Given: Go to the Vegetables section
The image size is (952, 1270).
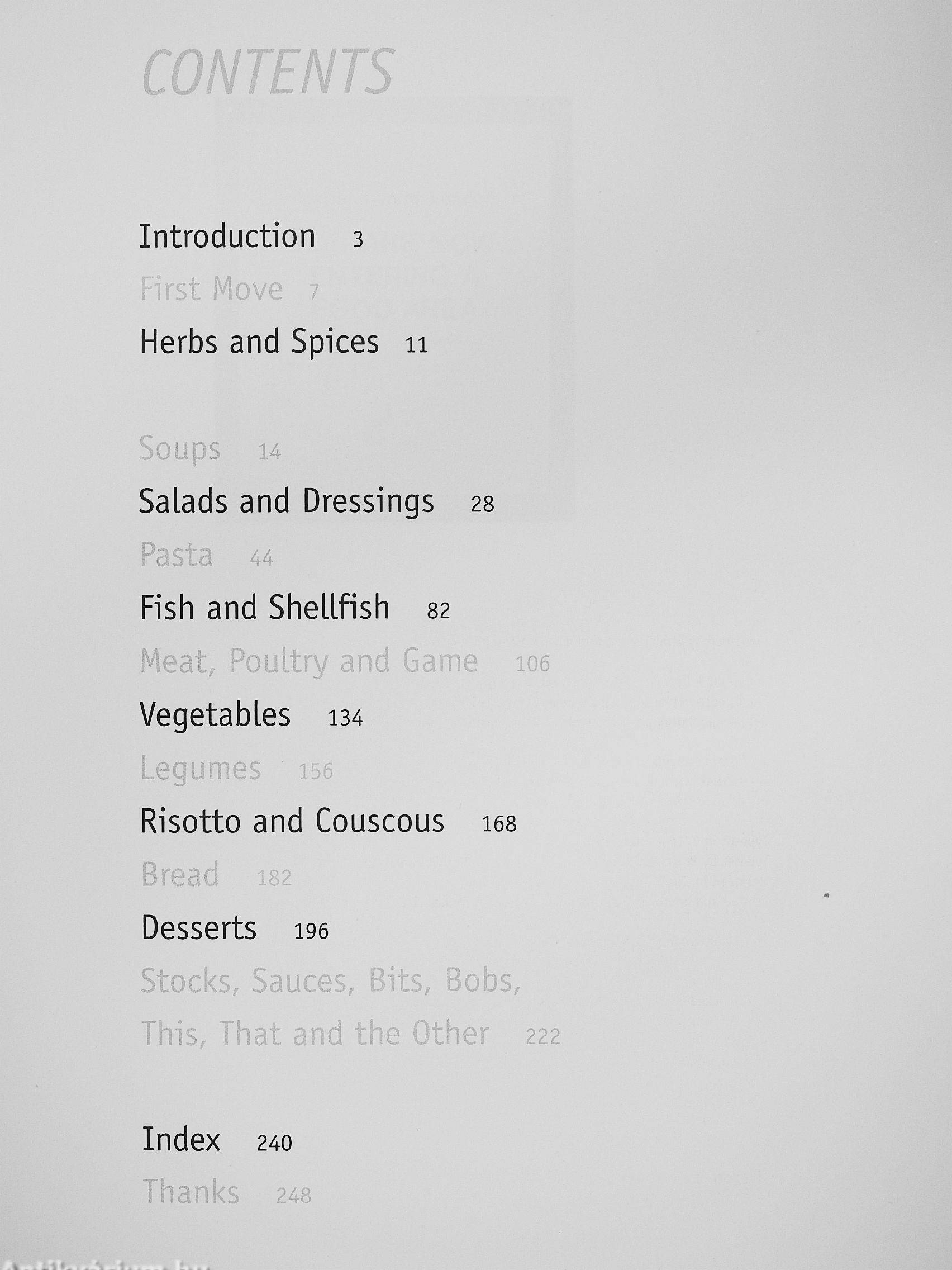Looking at the screenshot, I should (x=215, y=715).
